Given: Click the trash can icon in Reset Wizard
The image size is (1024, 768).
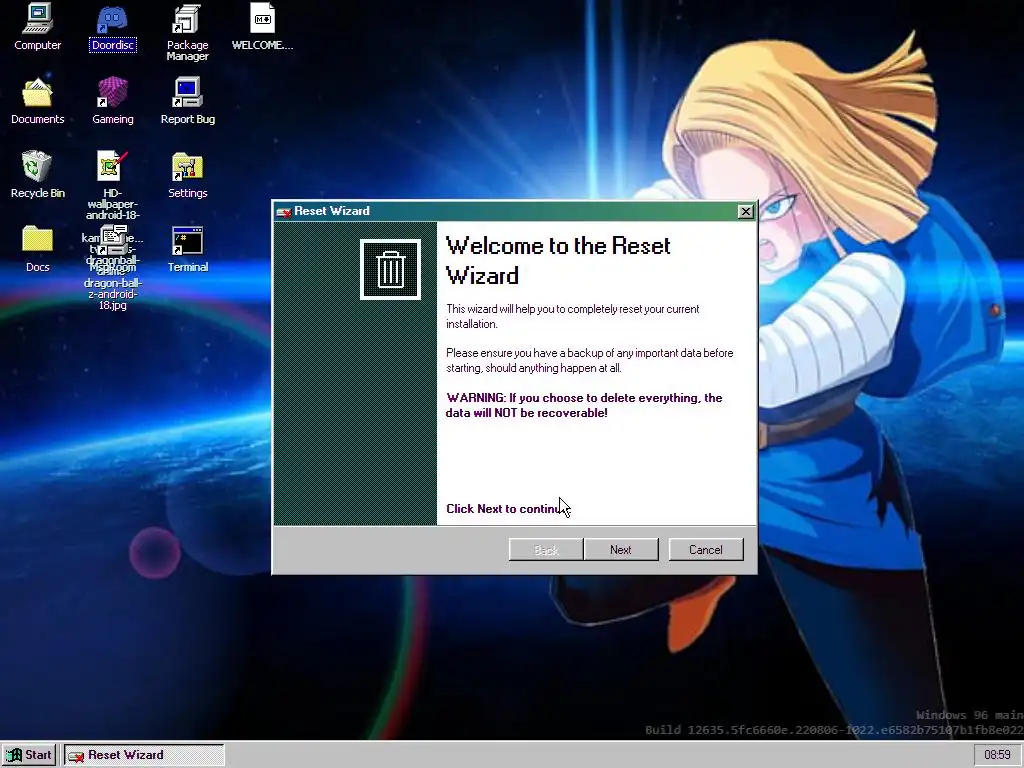Looking at the screenshot, I should [x=390, y=269].
